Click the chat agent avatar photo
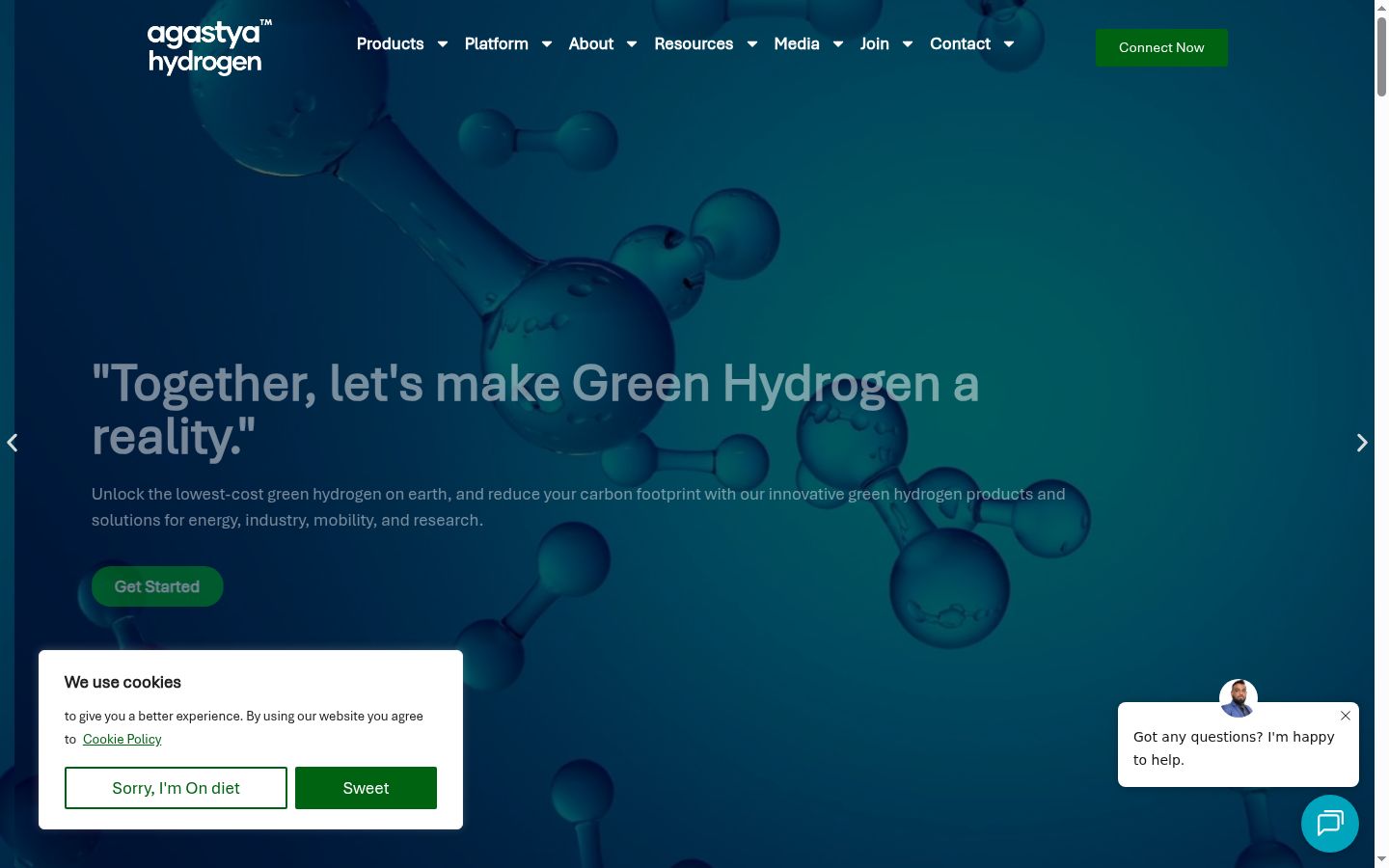The width and height of the screenshot is (1389, 868). pyautogui.click(x=1238, y=698)
